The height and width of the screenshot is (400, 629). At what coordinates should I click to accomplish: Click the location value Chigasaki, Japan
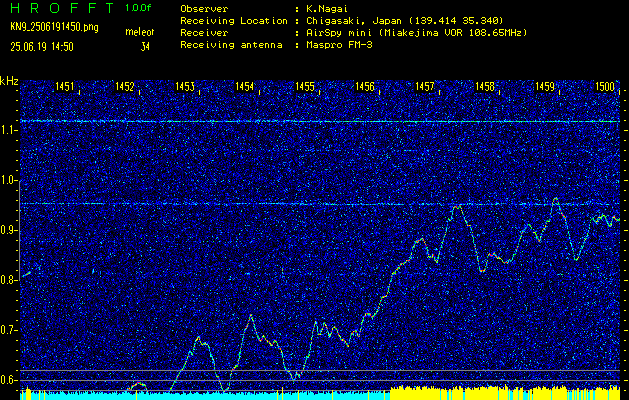tap(354, 21)
